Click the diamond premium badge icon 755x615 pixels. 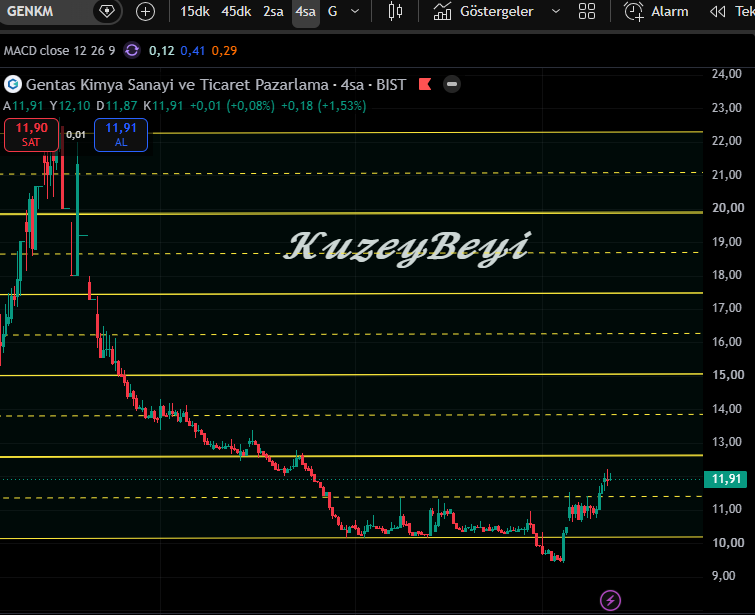(106, 11)
